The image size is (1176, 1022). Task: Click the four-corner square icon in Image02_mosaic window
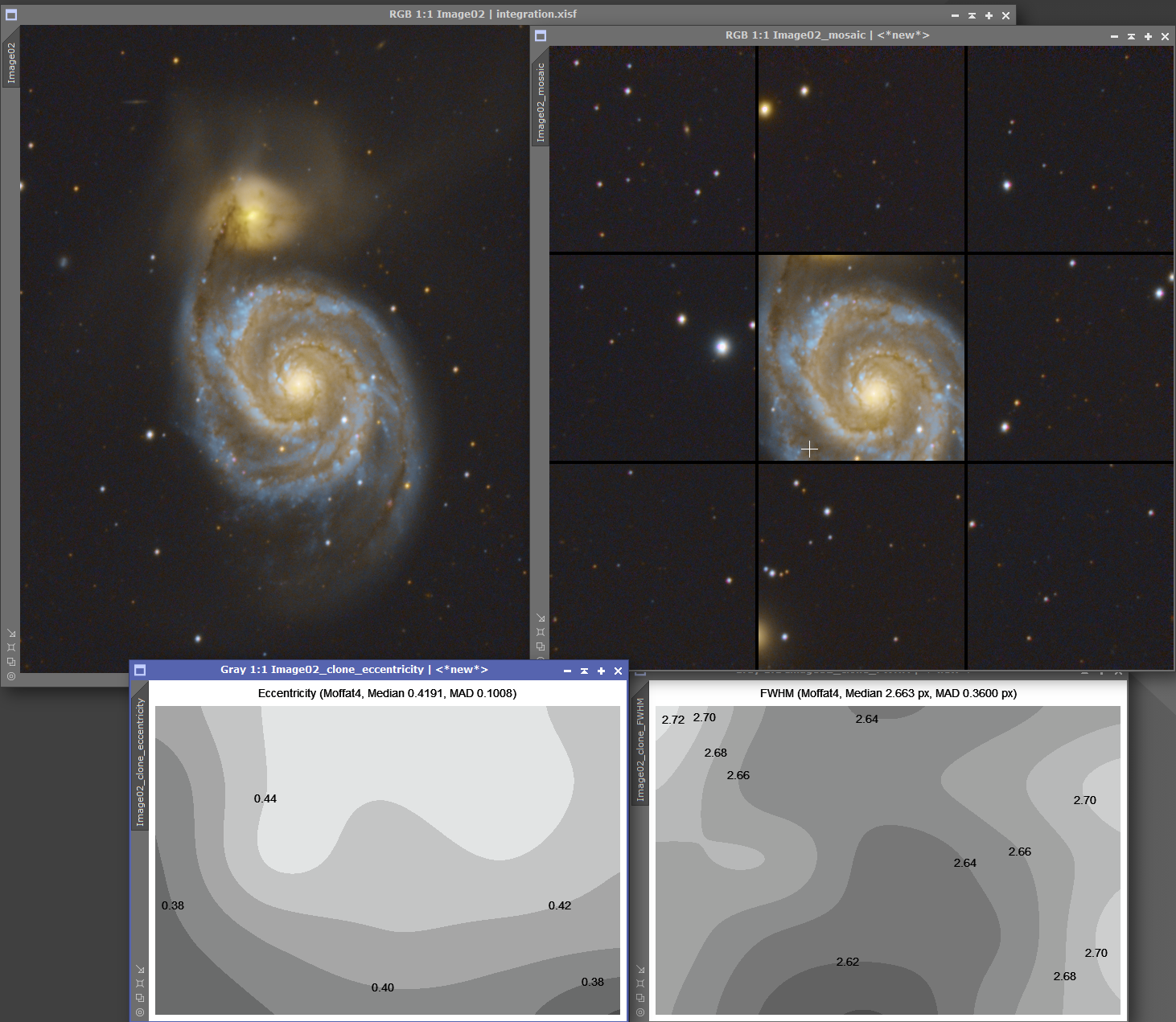click(541, 632)
